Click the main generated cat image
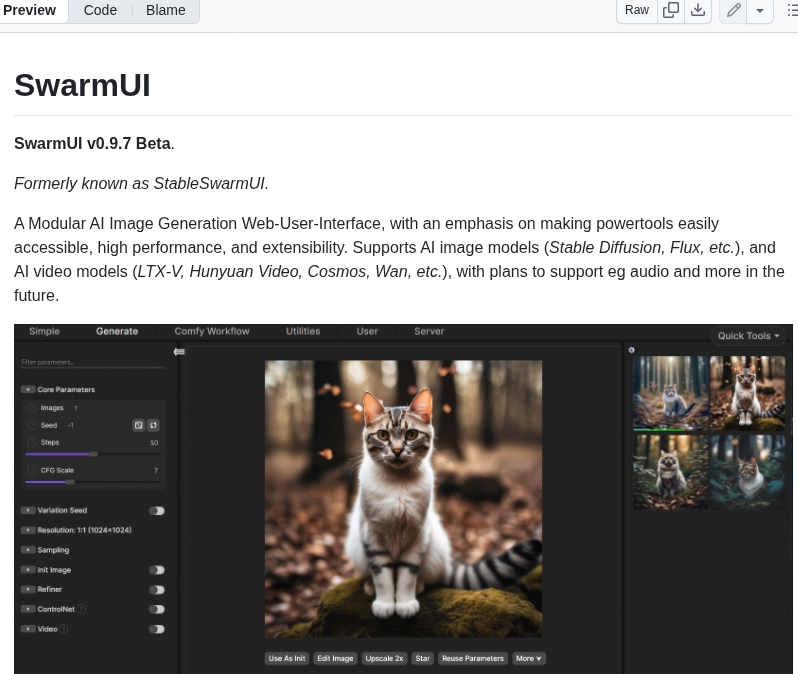 [403, 499]
